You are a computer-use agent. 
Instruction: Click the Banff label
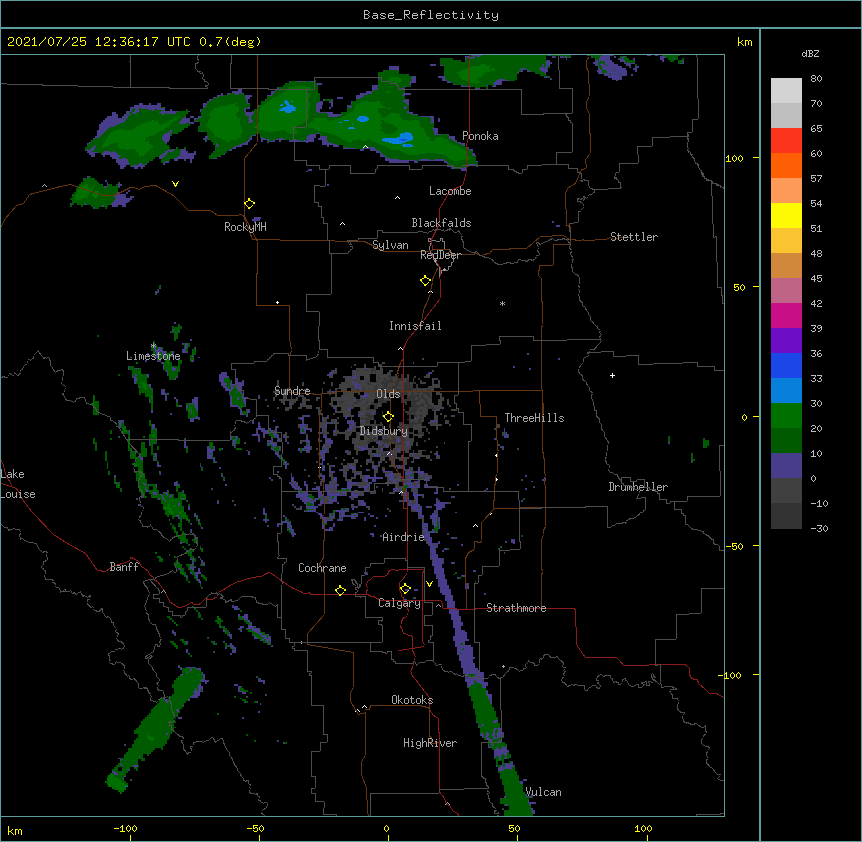coord(124,567)
